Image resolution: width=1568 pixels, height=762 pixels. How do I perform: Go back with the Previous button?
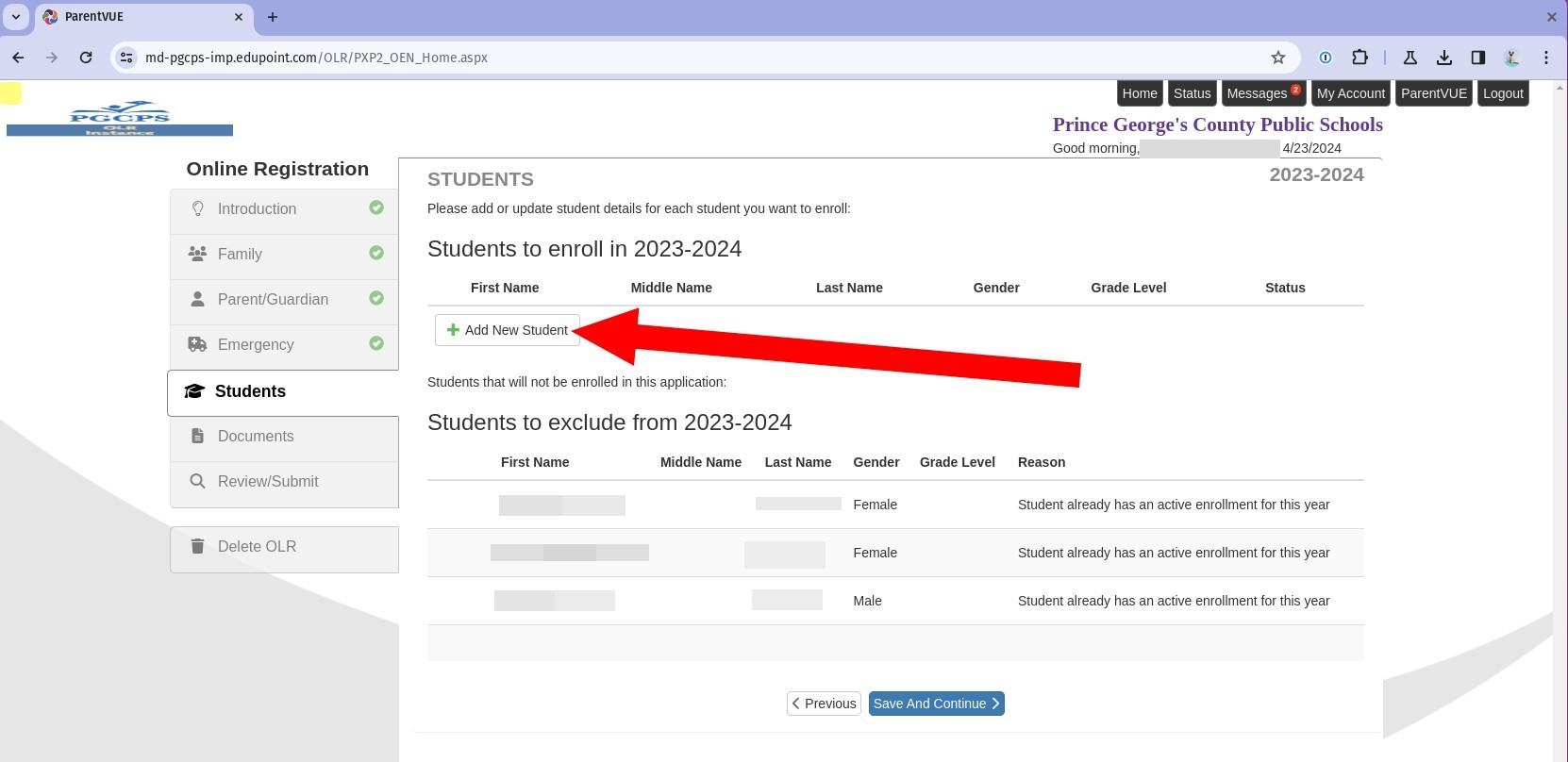pyautogui.click(x=824, y=704)
